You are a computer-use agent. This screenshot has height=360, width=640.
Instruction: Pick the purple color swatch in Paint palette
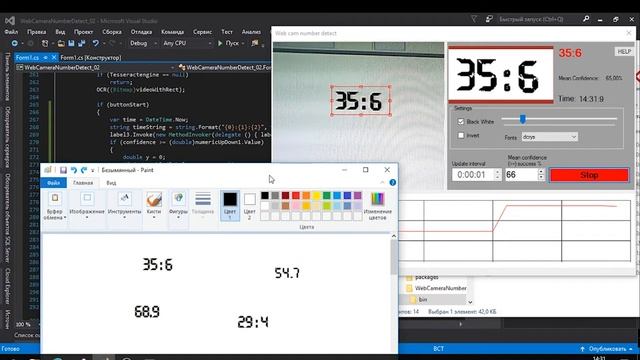358,196
